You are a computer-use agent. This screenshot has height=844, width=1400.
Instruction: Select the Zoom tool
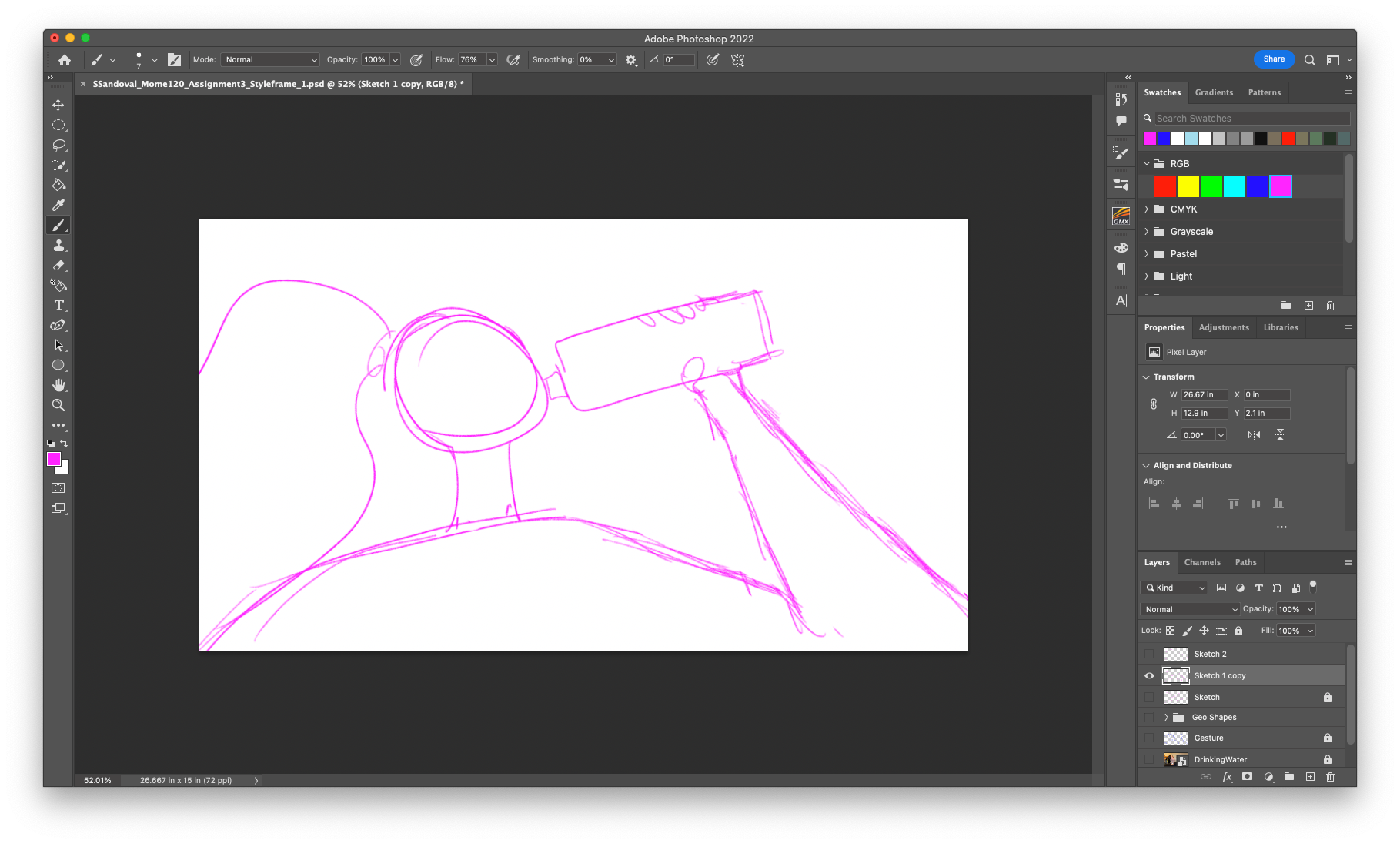[58, 405]
